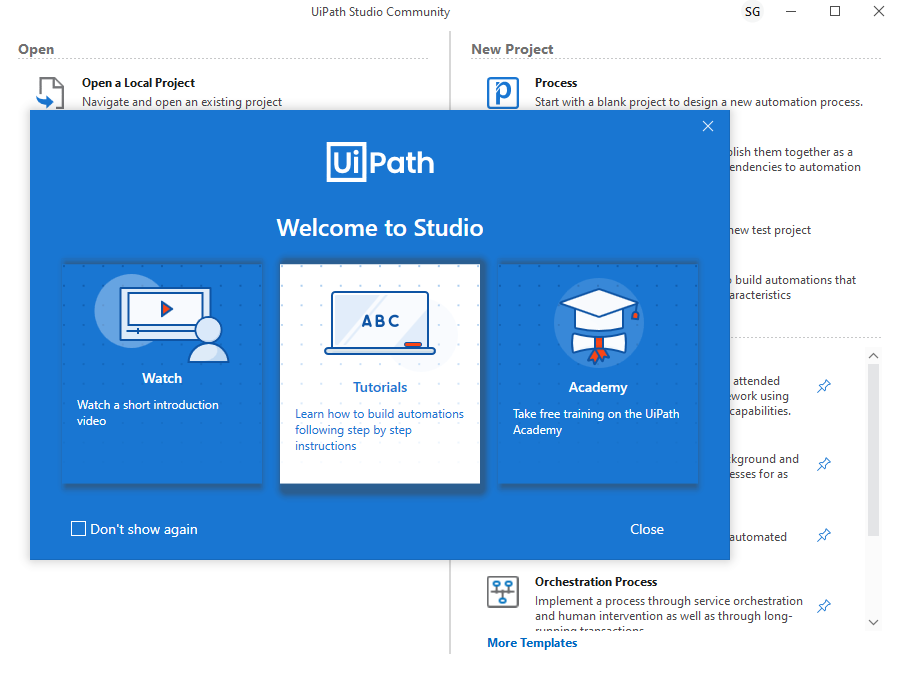This screenshot has width=900, height=673.
Task: Click the Tutorials ABC whiteboard illustration
Action: [x=380, y=323]
